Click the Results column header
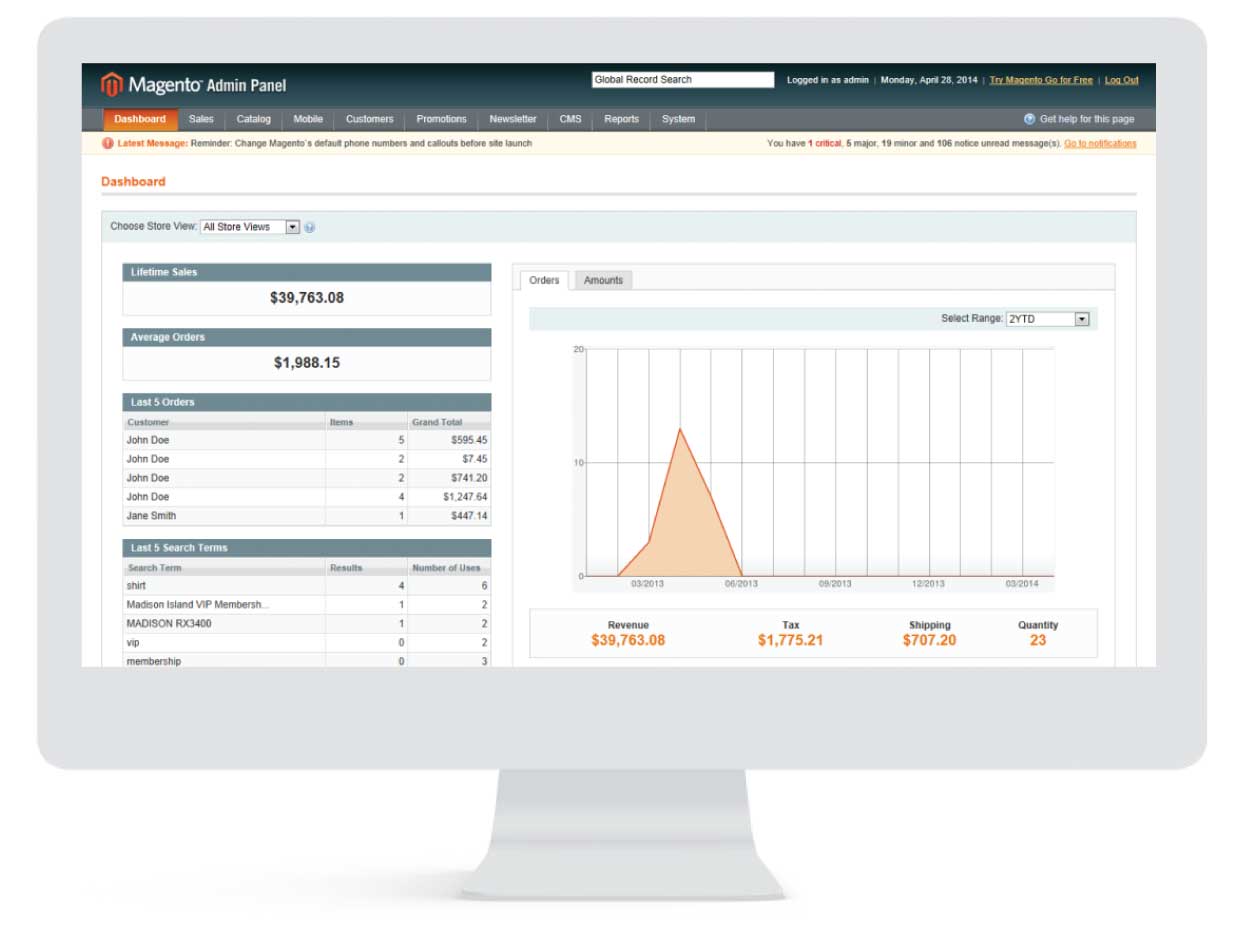Image resolution: width=1237 pixels, height=935 pixels. pyautogui.click(x=367, y=568)
